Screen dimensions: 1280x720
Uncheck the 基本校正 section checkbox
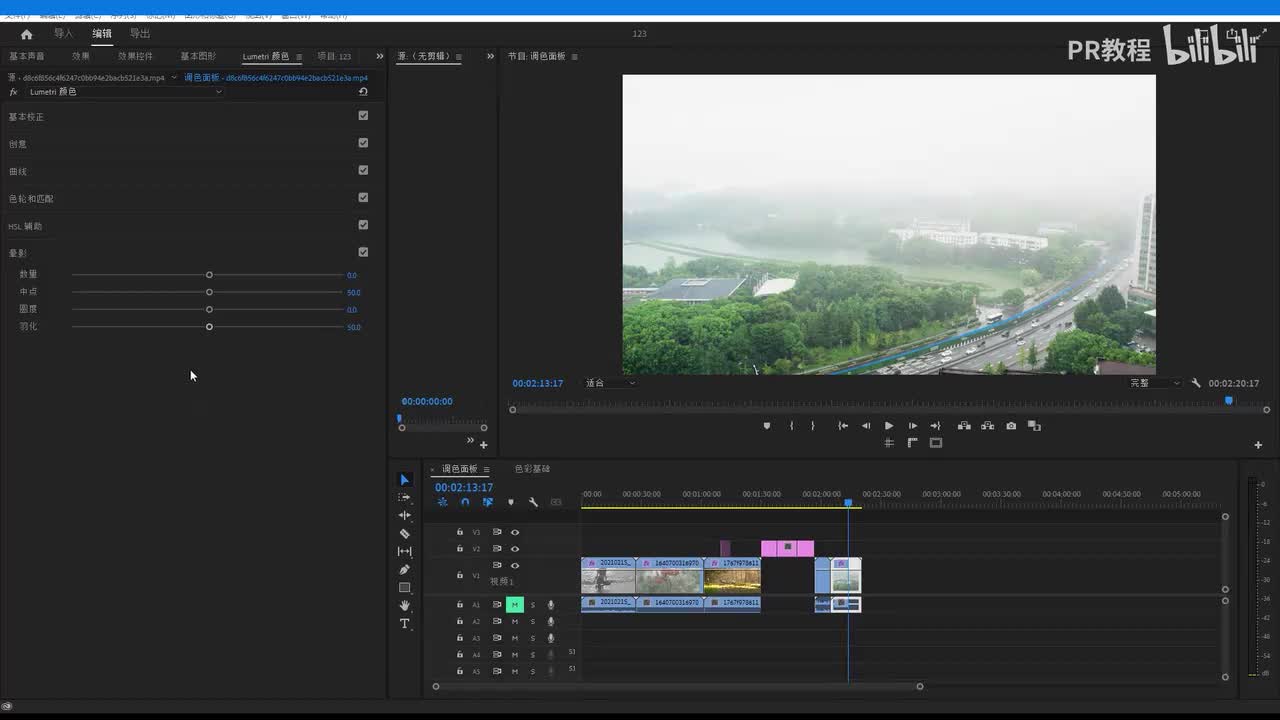(363, 116)
